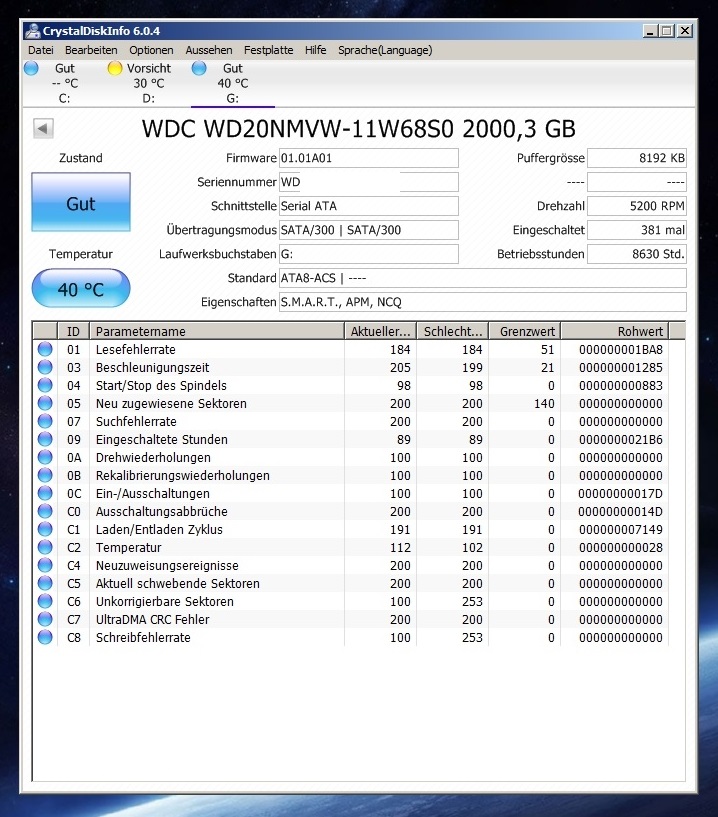Click the Laufwerksbuchstaben field G:
Viewport: 718px width, 817px height.
368,254
